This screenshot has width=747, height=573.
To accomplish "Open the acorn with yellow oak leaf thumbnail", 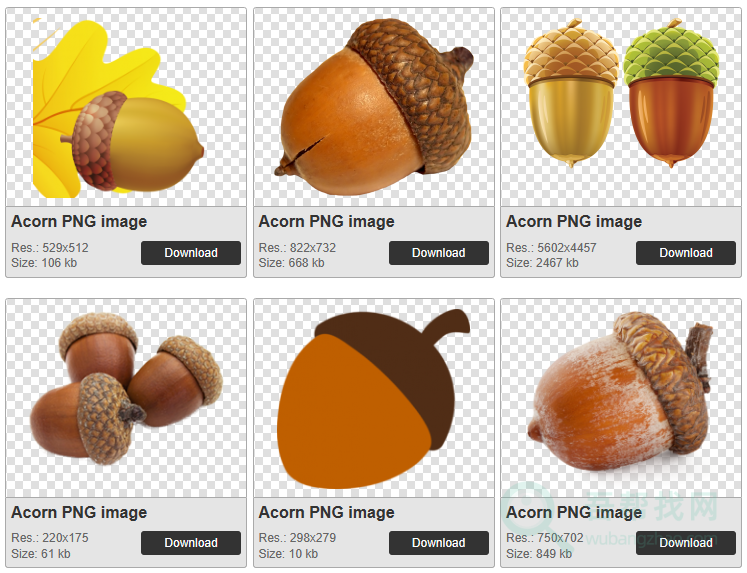I will click(126, 108).
